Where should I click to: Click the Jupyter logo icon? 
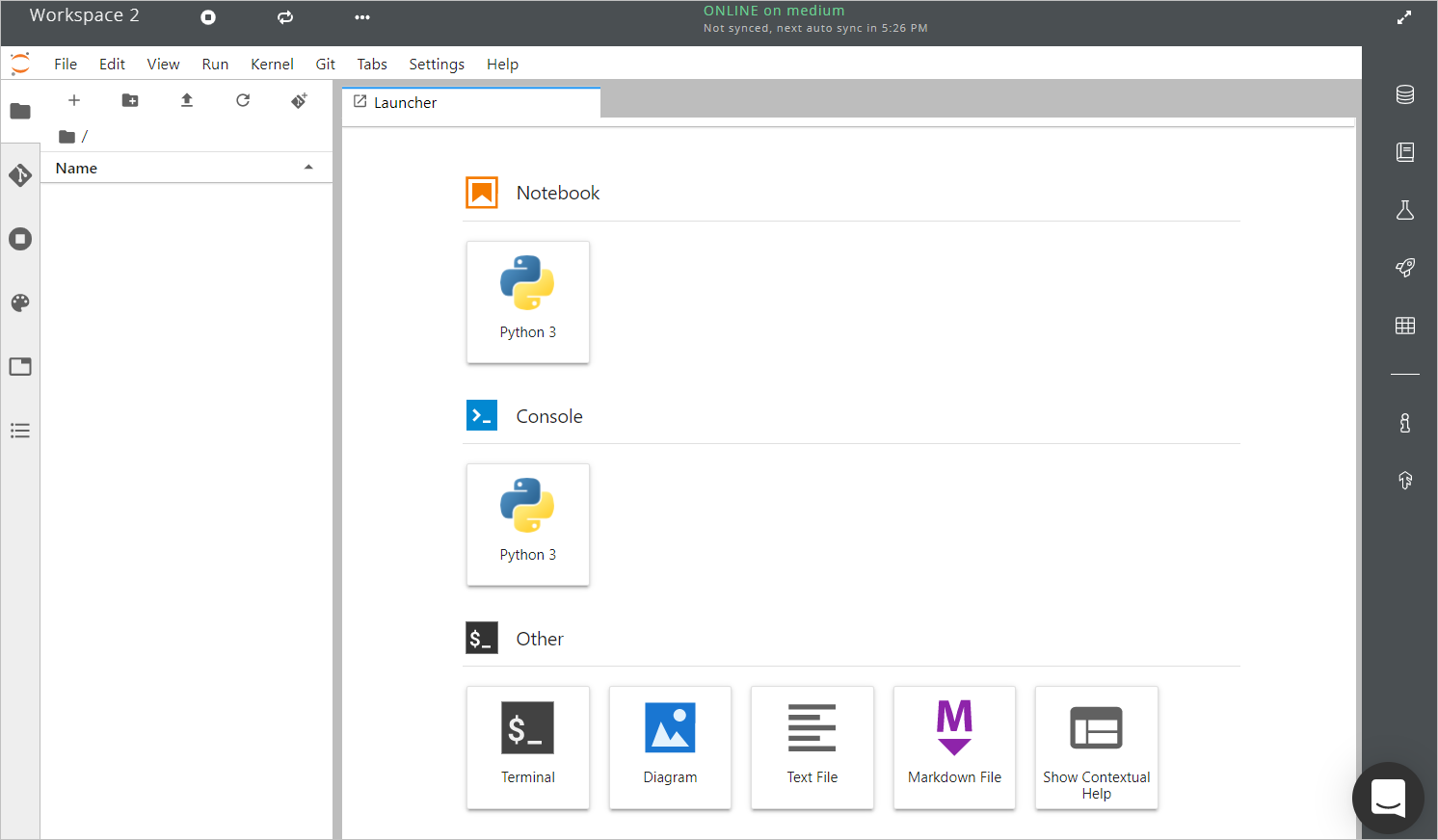[20, 64]
